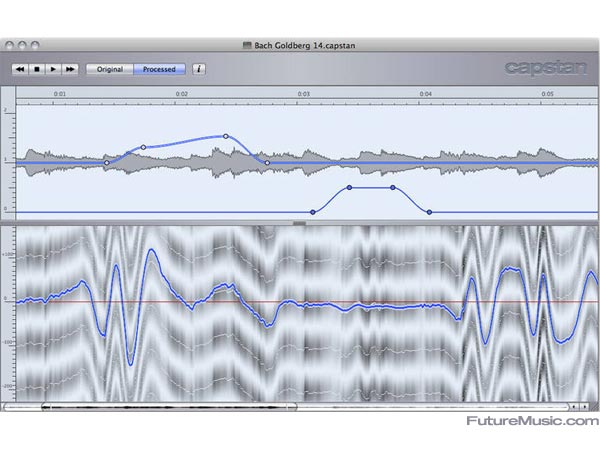Select the lower curve's left plateau node
Image resolution: width=600 pixels, height=450 pixels.
point(349,188)
